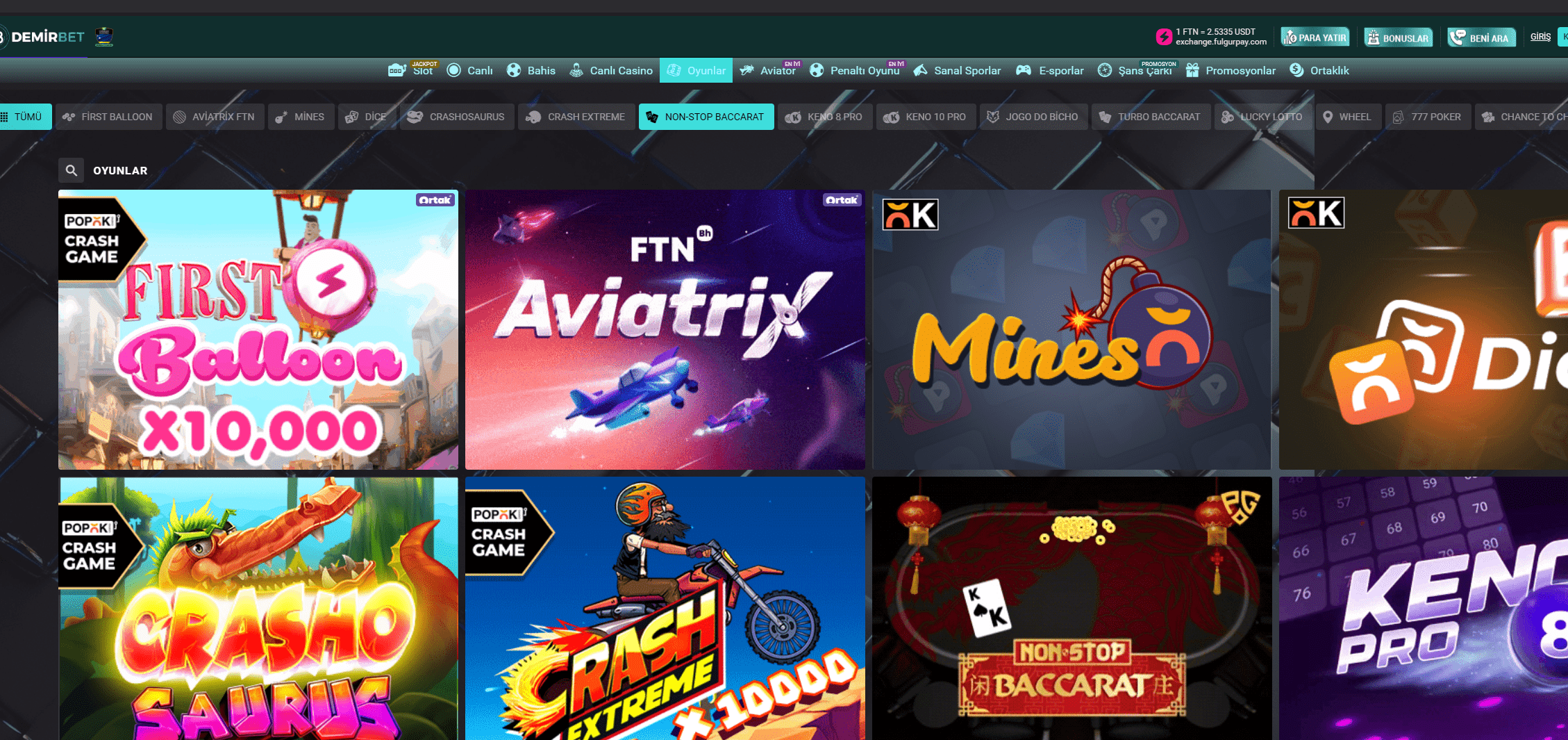Click the badge icon beside DemirBet logo

coord(104,36)
